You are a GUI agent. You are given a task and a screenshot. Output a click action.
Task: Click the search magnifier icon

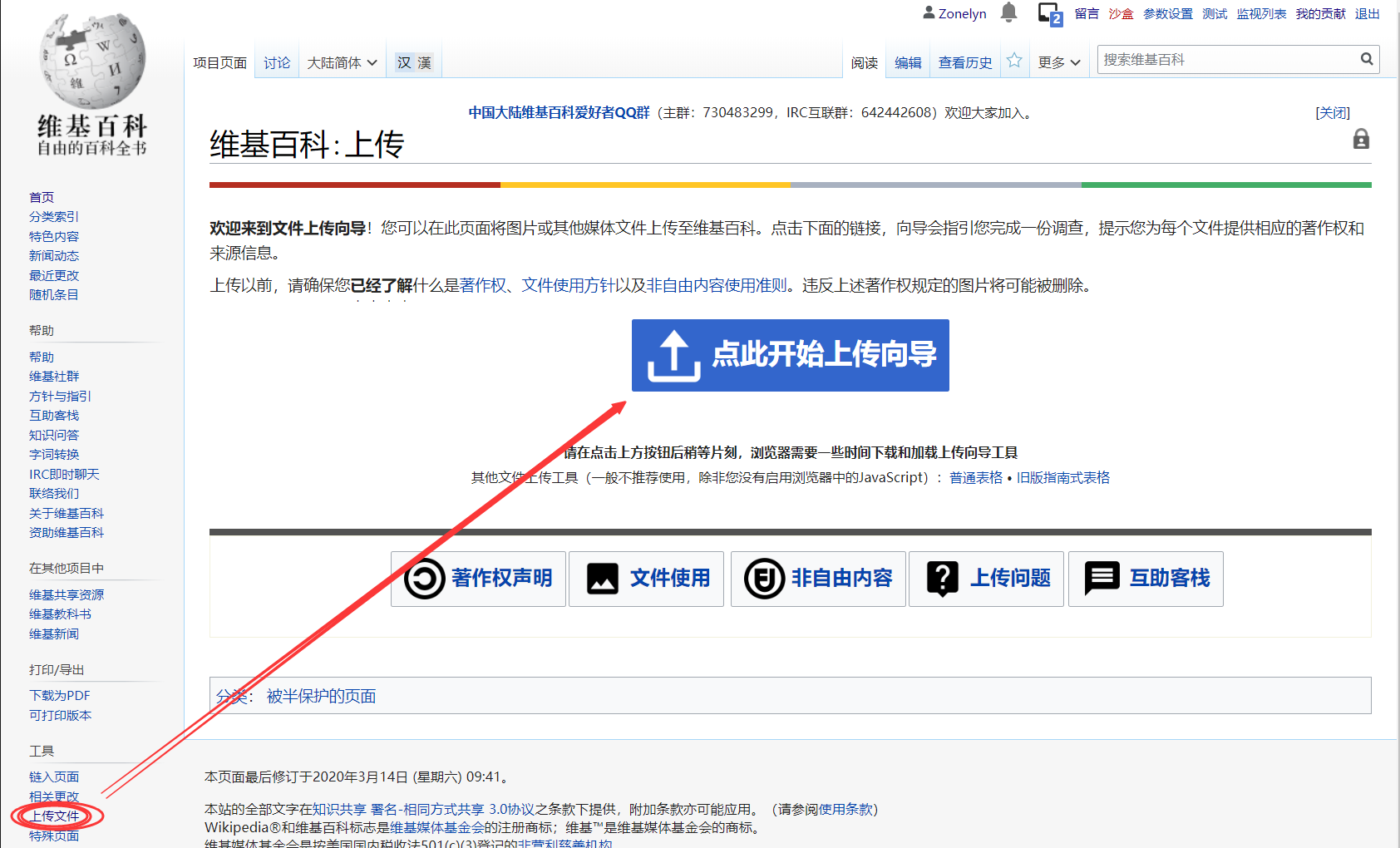click(1366, 59)
